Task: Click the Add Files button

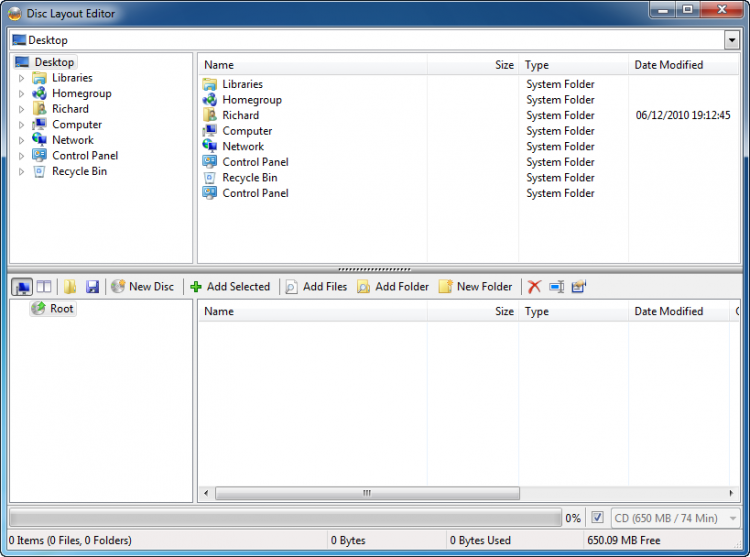Action: [x=316, y=287]
